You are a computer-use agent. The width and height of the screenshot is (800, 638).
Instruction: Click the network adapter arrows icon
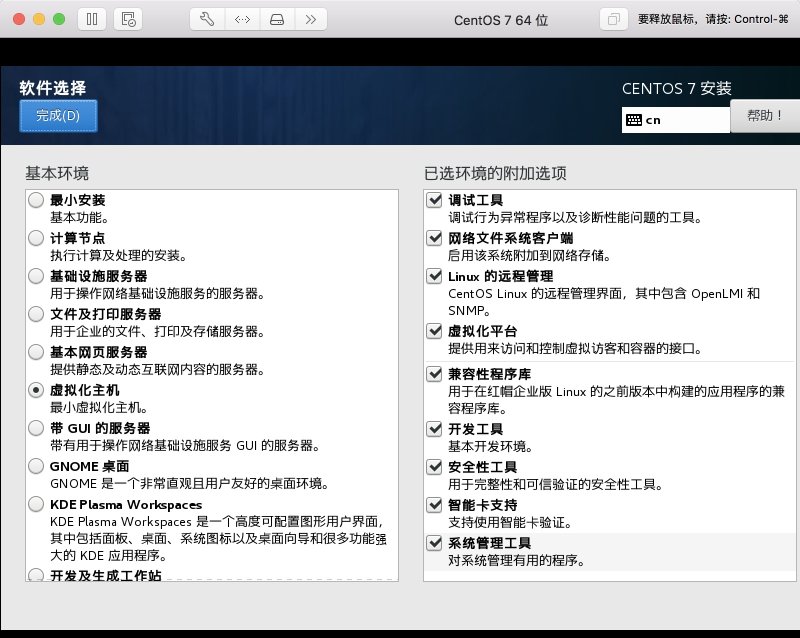pos(242,19)
